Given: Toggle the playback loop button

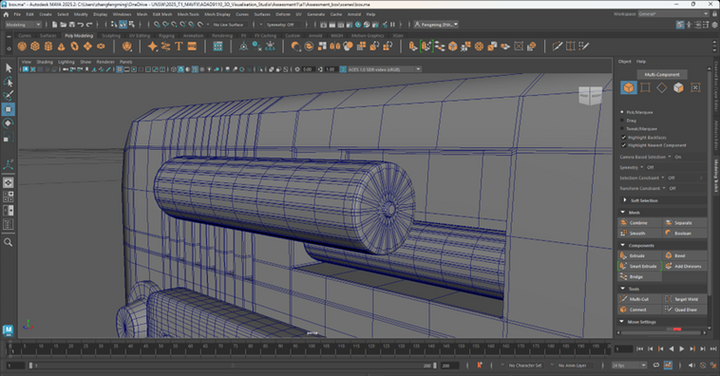Looking at the screenshot, I should tap(656, 365).
